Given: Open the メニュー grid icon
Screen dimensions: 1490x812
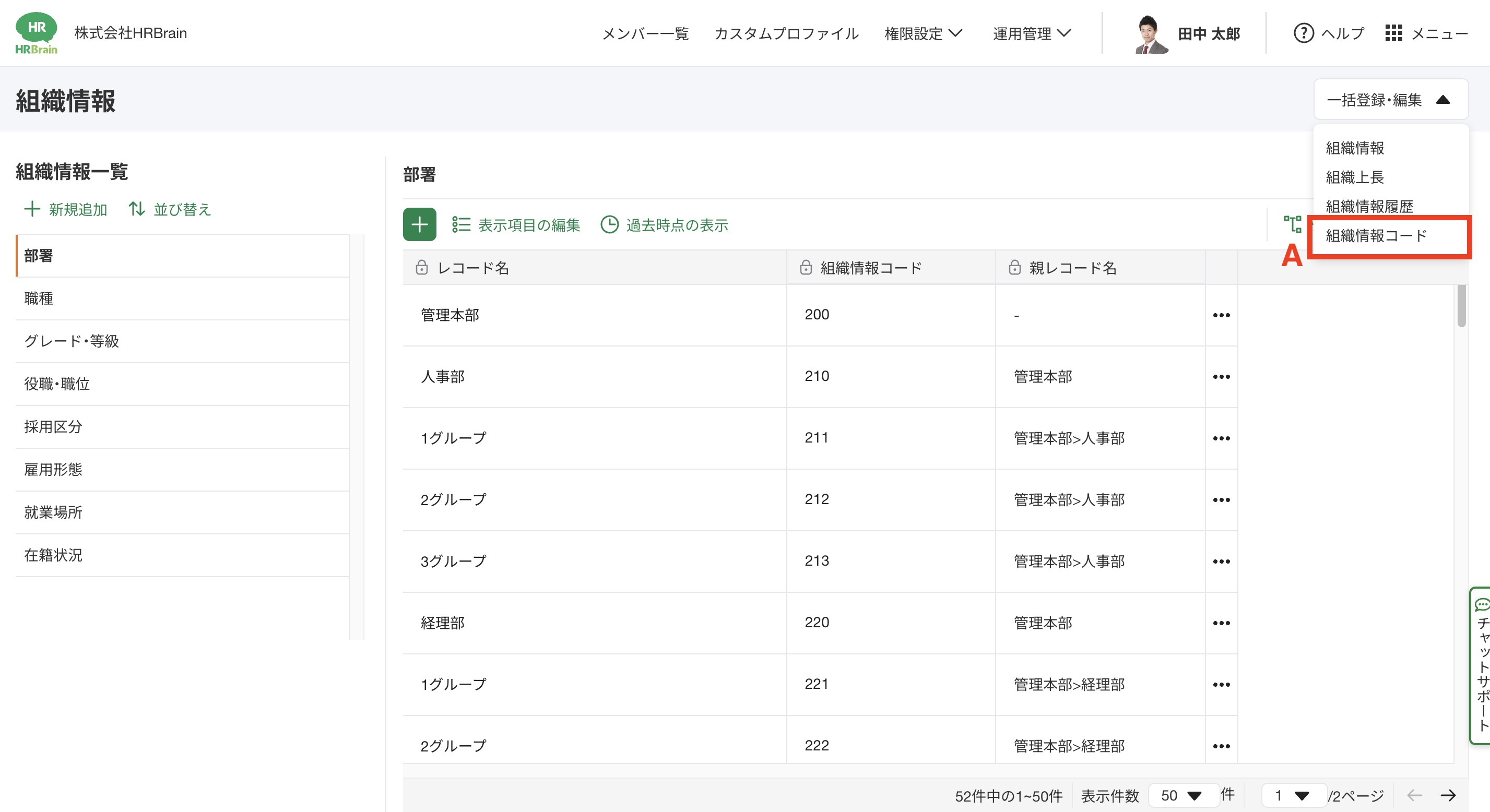Looking at the screenshot, I should (1393, 33).
